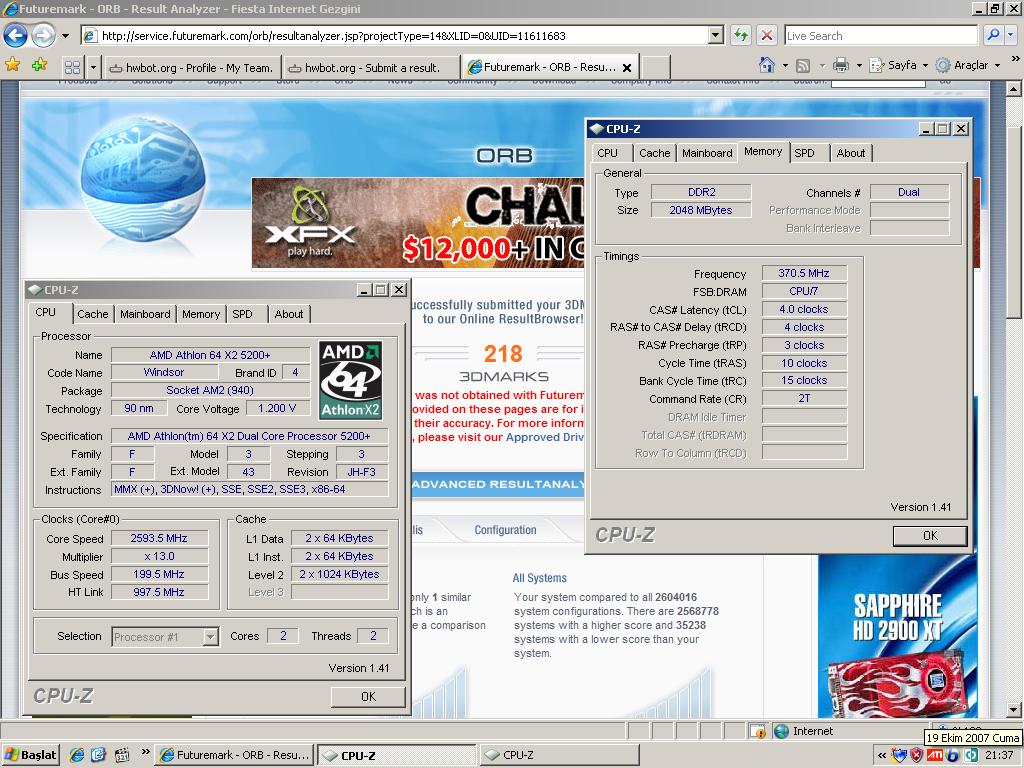Close the Futuremark ORB browser tab
This screenshot has width=1024, height=768.
click(627, 67)
